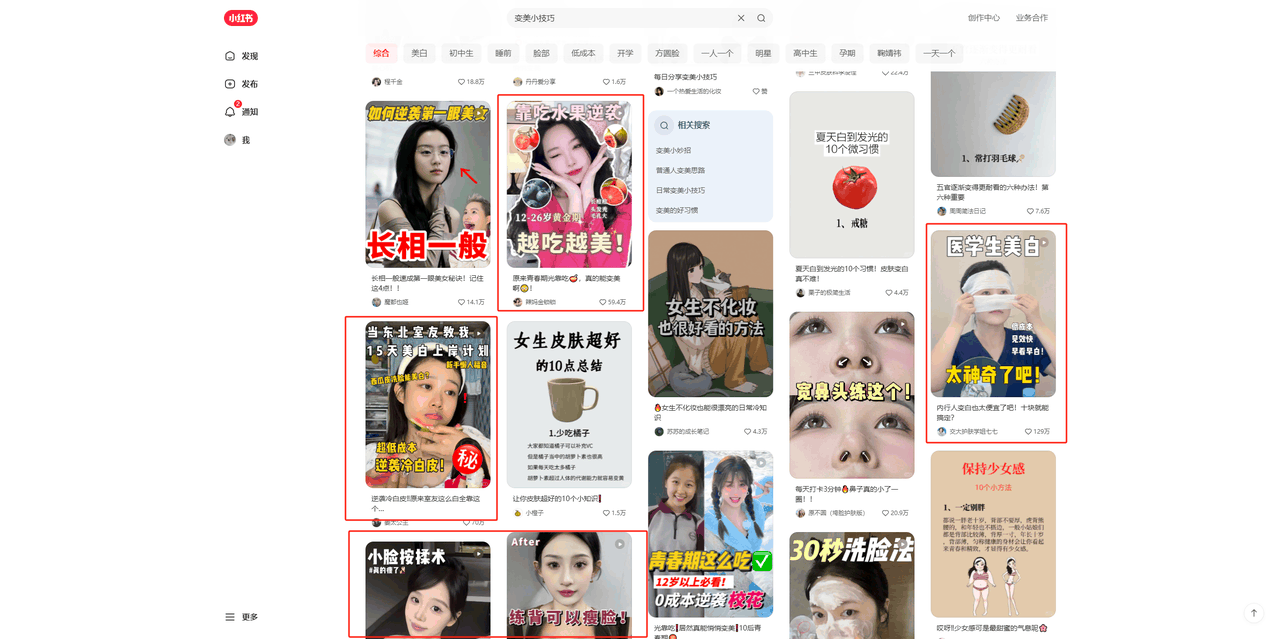
Task: Open the 更多 (More) hamburger icon
Action: (230, 617)
